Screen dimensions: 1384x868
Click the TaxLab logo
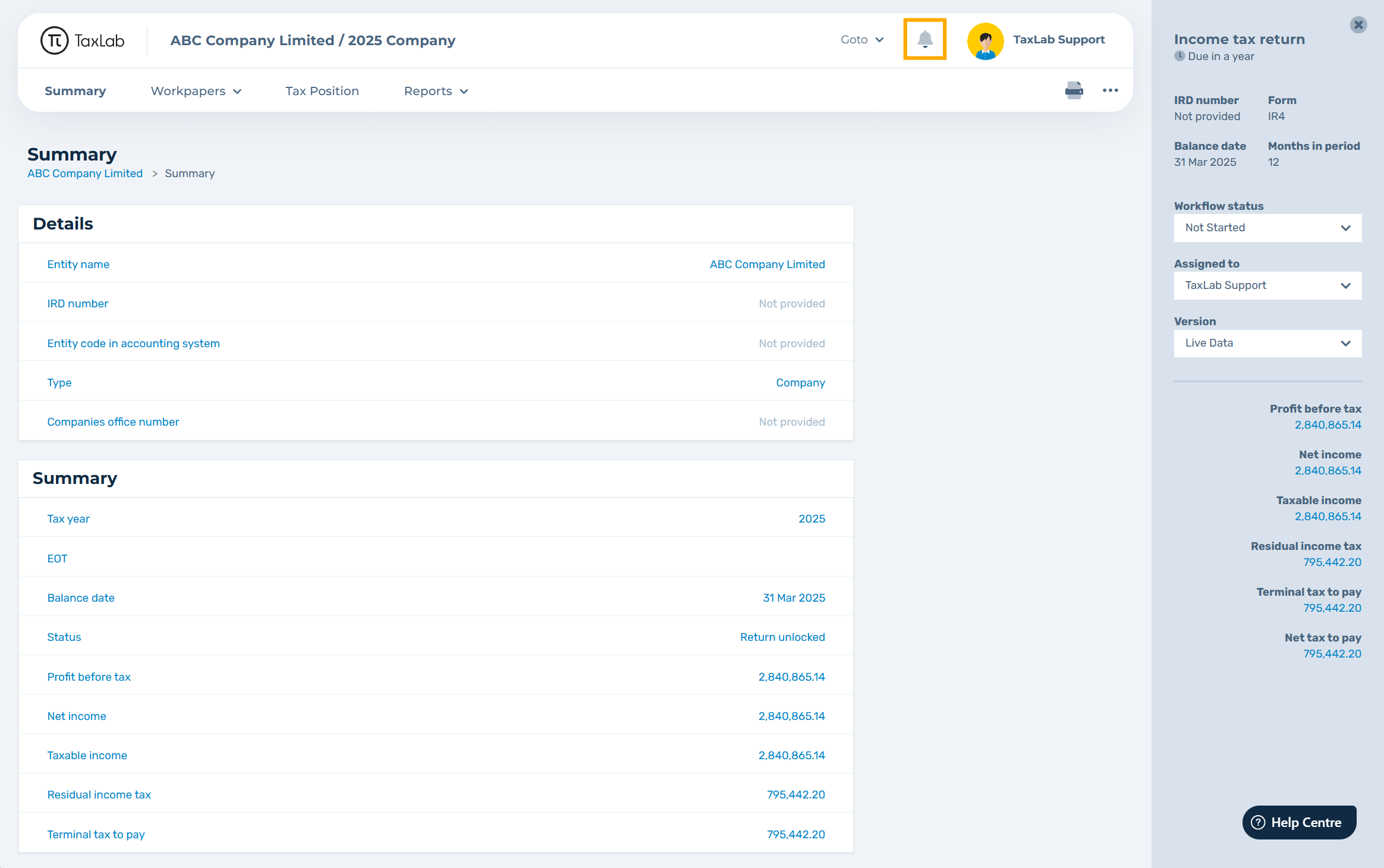(83, 40)
